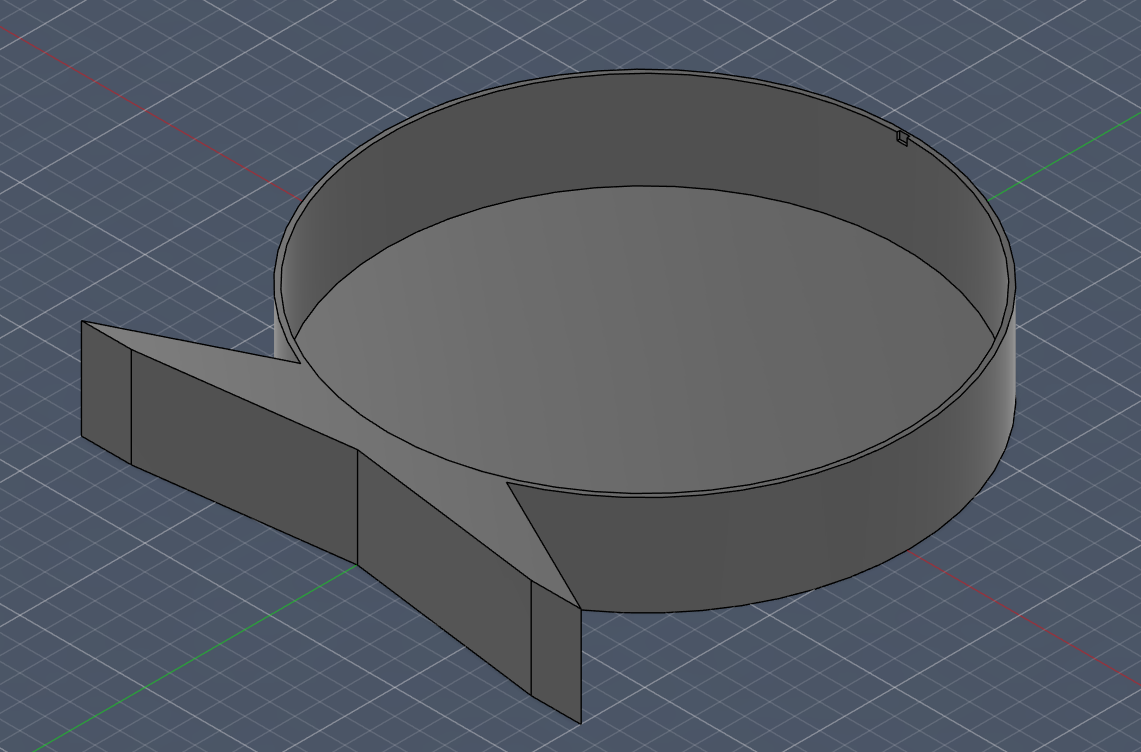Click the thin top rim of the ring
The image size is (1141, 752).
point(640,72)
